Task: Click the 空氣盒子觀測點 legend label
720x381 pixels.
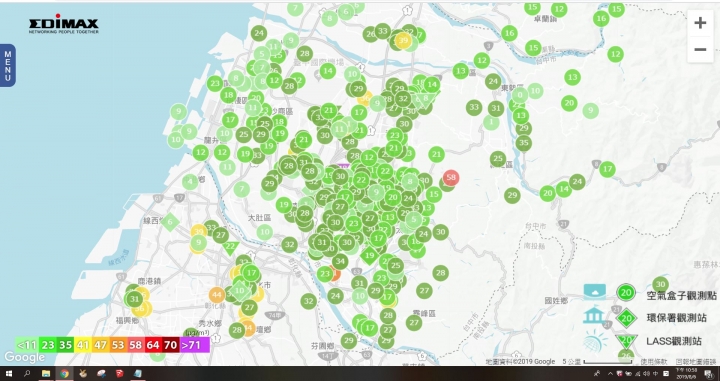Action: click(681, 296)
